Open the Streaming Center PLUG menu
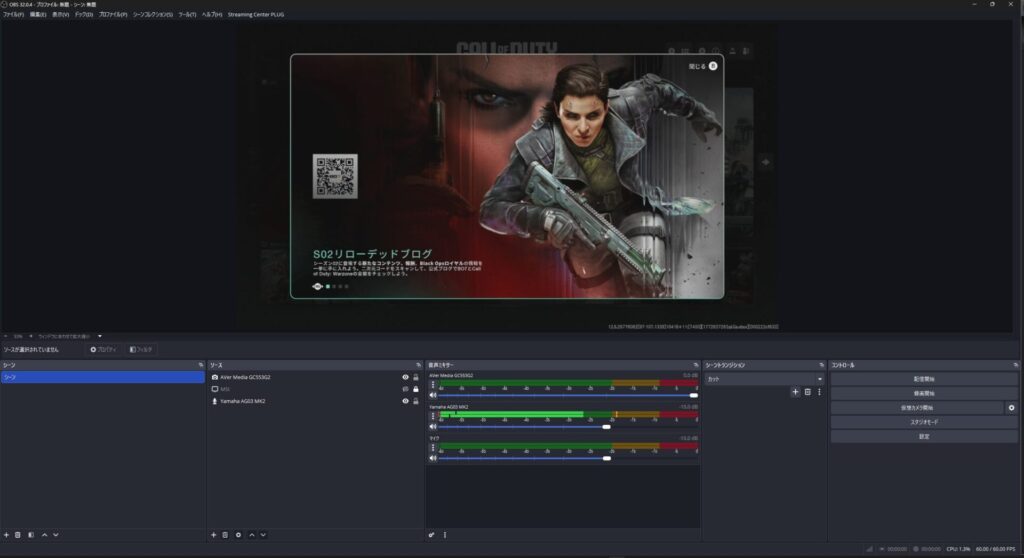This screenshot has width=1024, height=558. [x=256, y=15]
